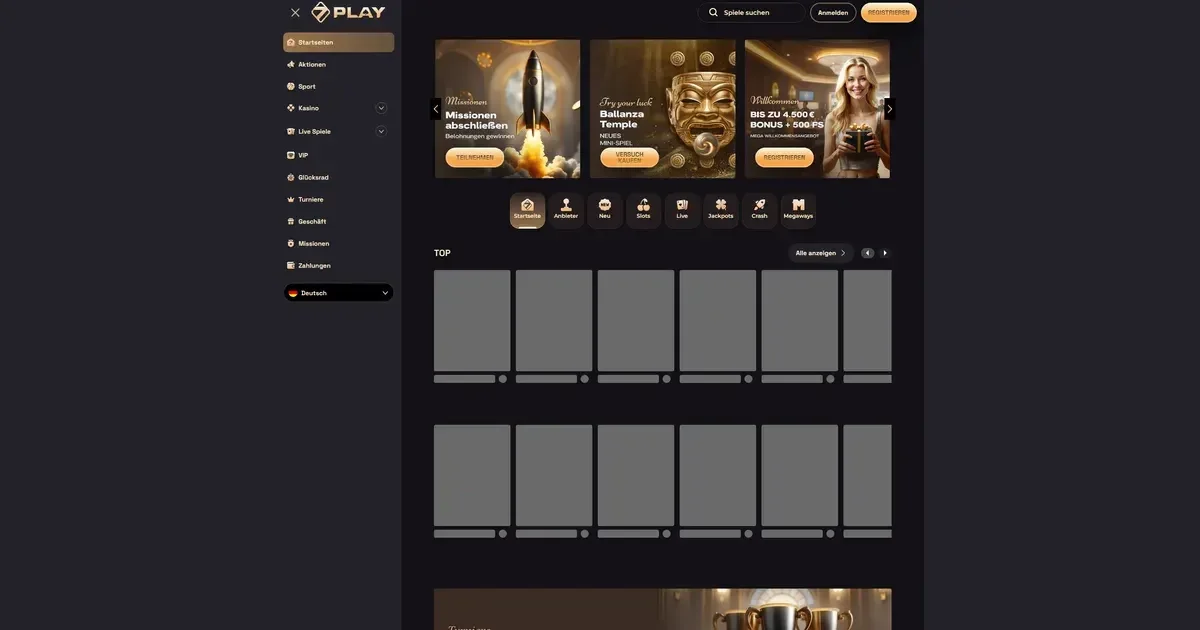The image size is (1200, 630).
Task: Click Versuch kaufen on Ballanza Temple banner
Action: click(x=630, y=158)
